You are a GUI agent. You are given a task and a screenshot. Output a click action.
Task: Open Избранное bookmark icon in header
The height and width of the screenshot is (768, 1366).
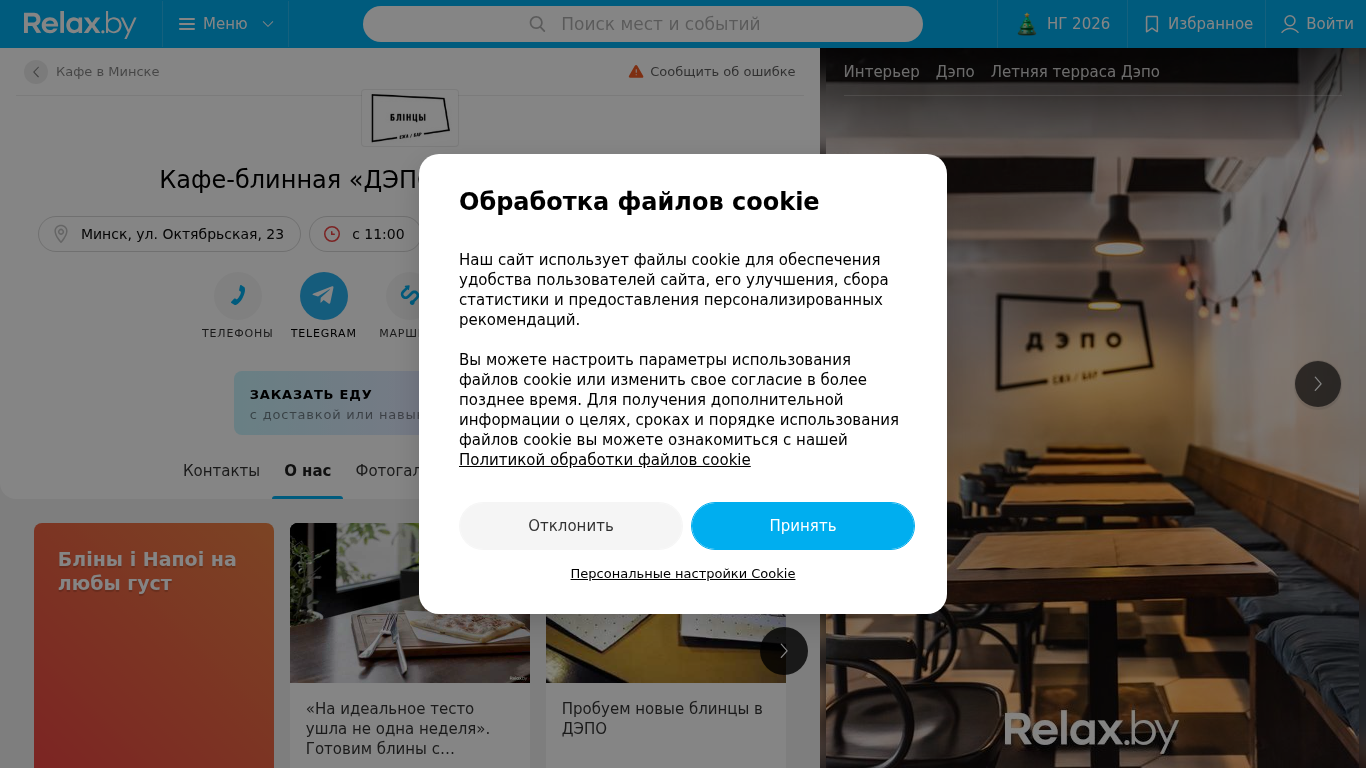coord(1152,24)
